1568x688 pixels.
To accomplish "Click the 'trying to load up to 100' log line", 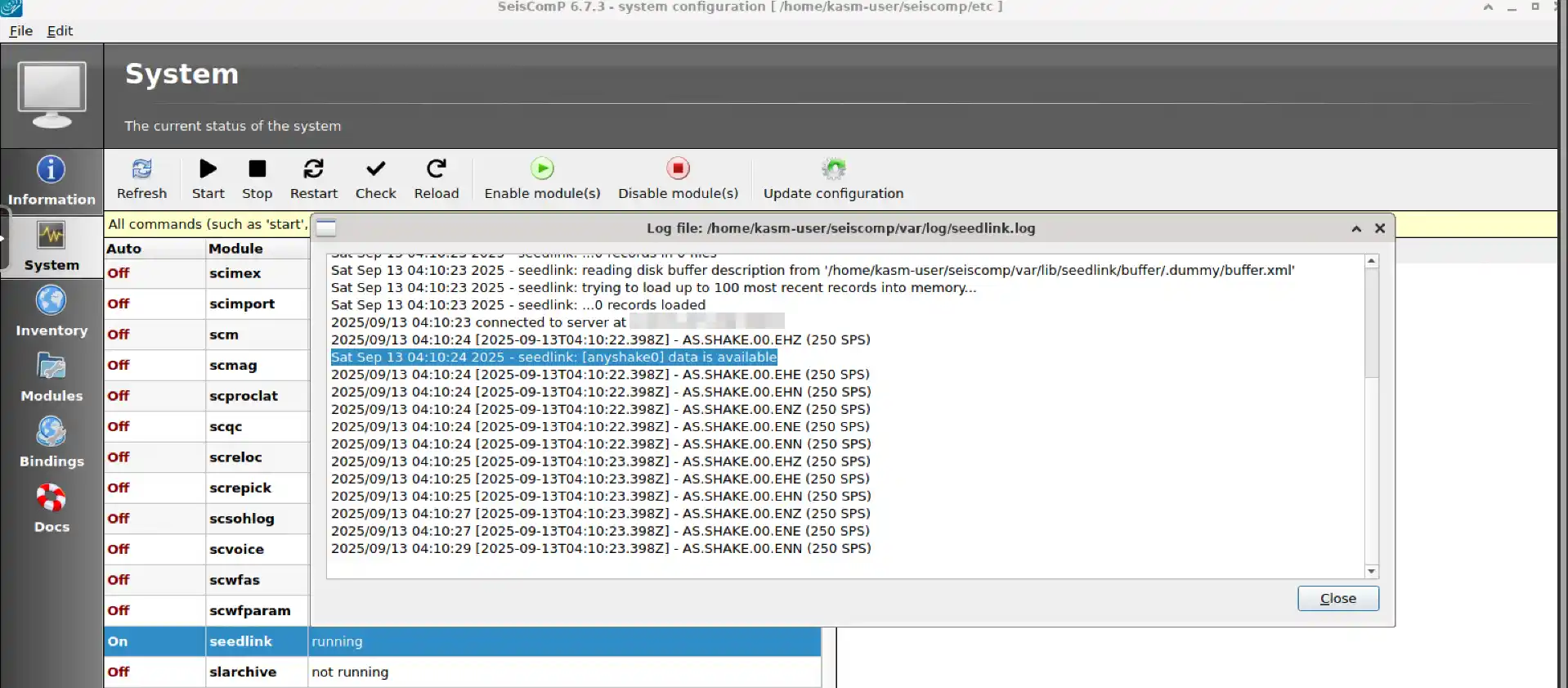I will pyautogui.click(x=653, y=288).
